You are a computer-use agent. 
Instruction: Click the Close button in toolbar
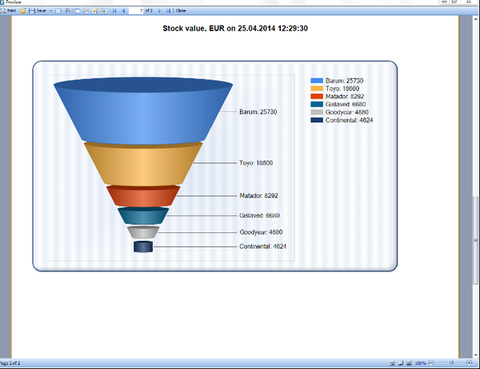[x=181, y=11]
